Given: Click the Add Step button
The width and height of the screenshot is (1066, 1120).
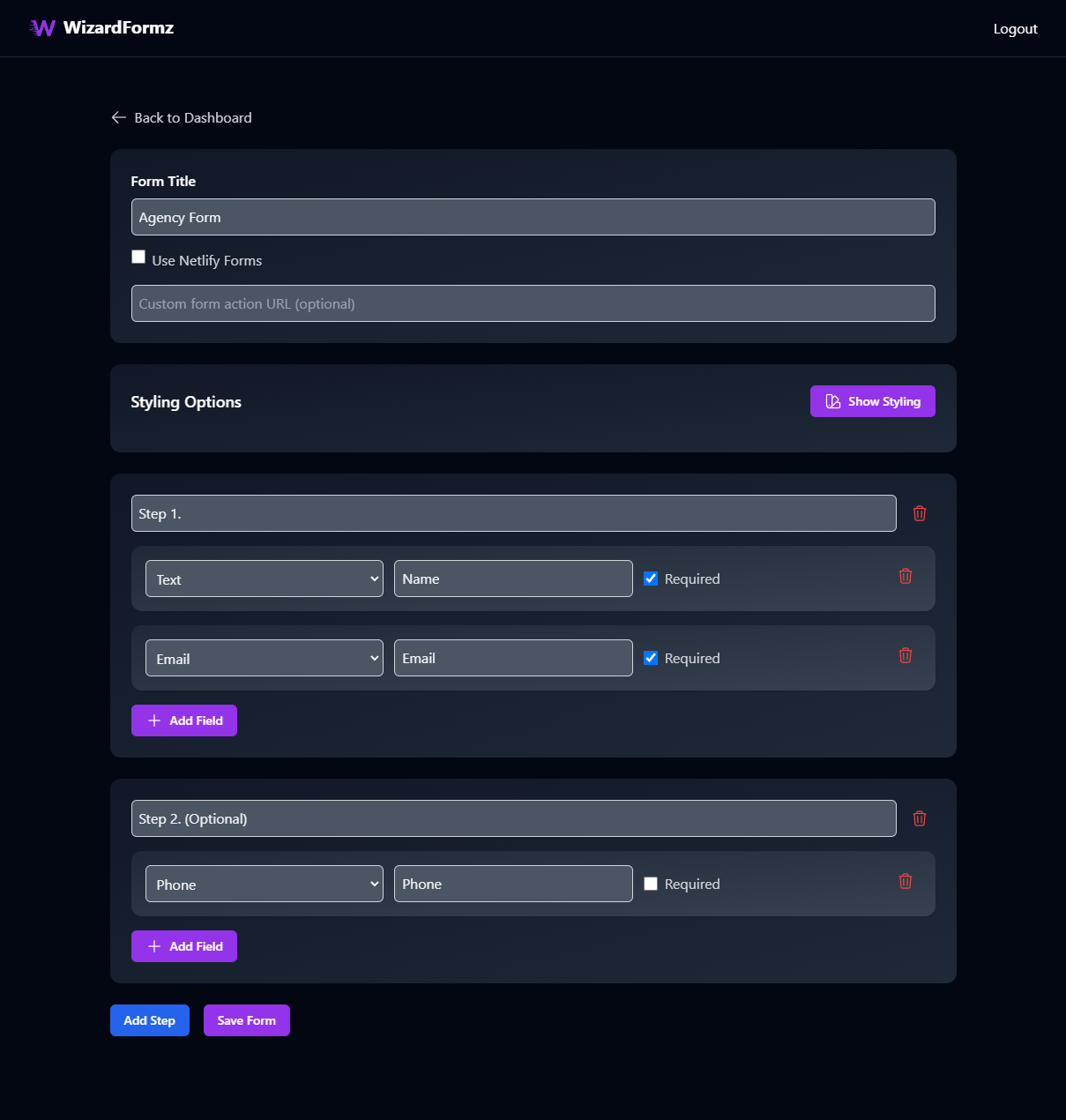Looking at the screenshot, I should point(149,1019).
